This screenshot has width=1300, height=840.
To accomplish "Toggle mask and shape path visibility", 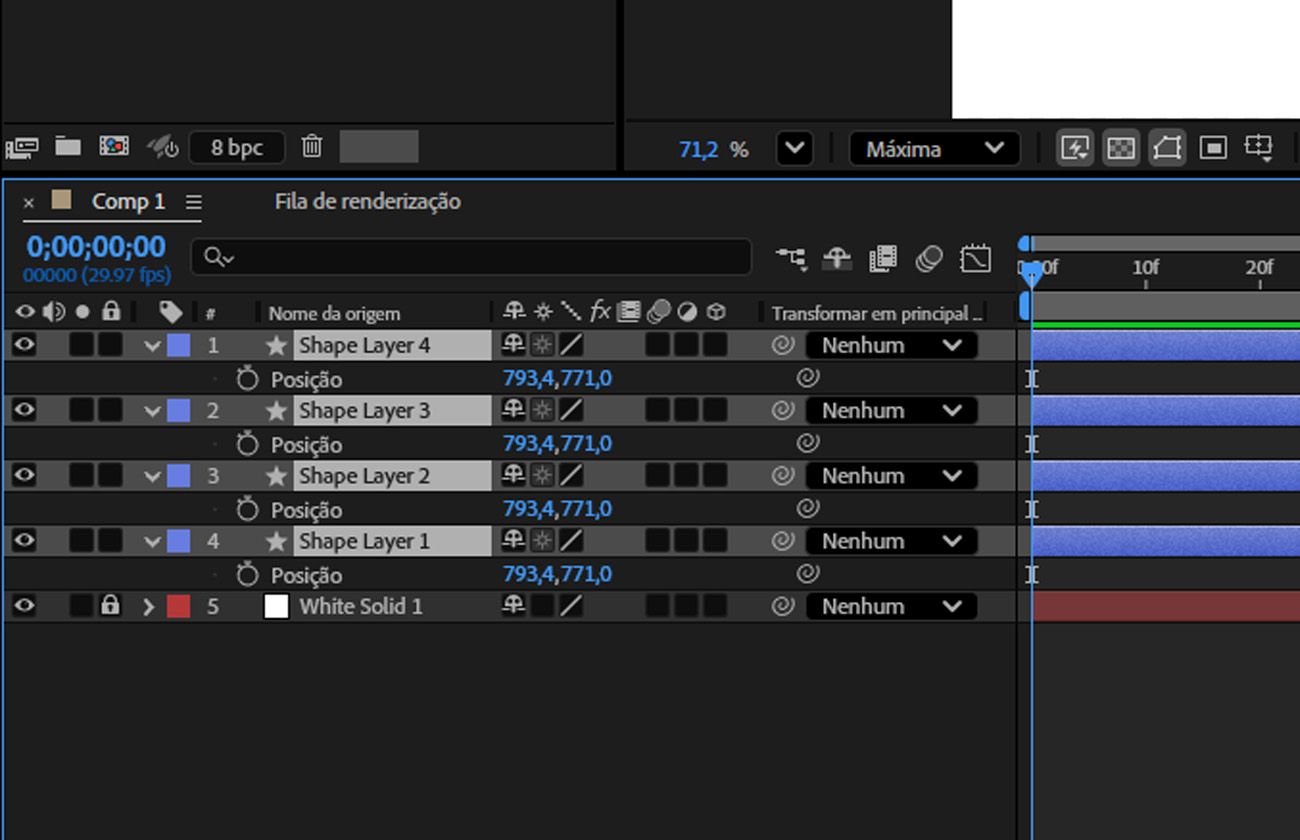I will click(x=1166, y=149).
